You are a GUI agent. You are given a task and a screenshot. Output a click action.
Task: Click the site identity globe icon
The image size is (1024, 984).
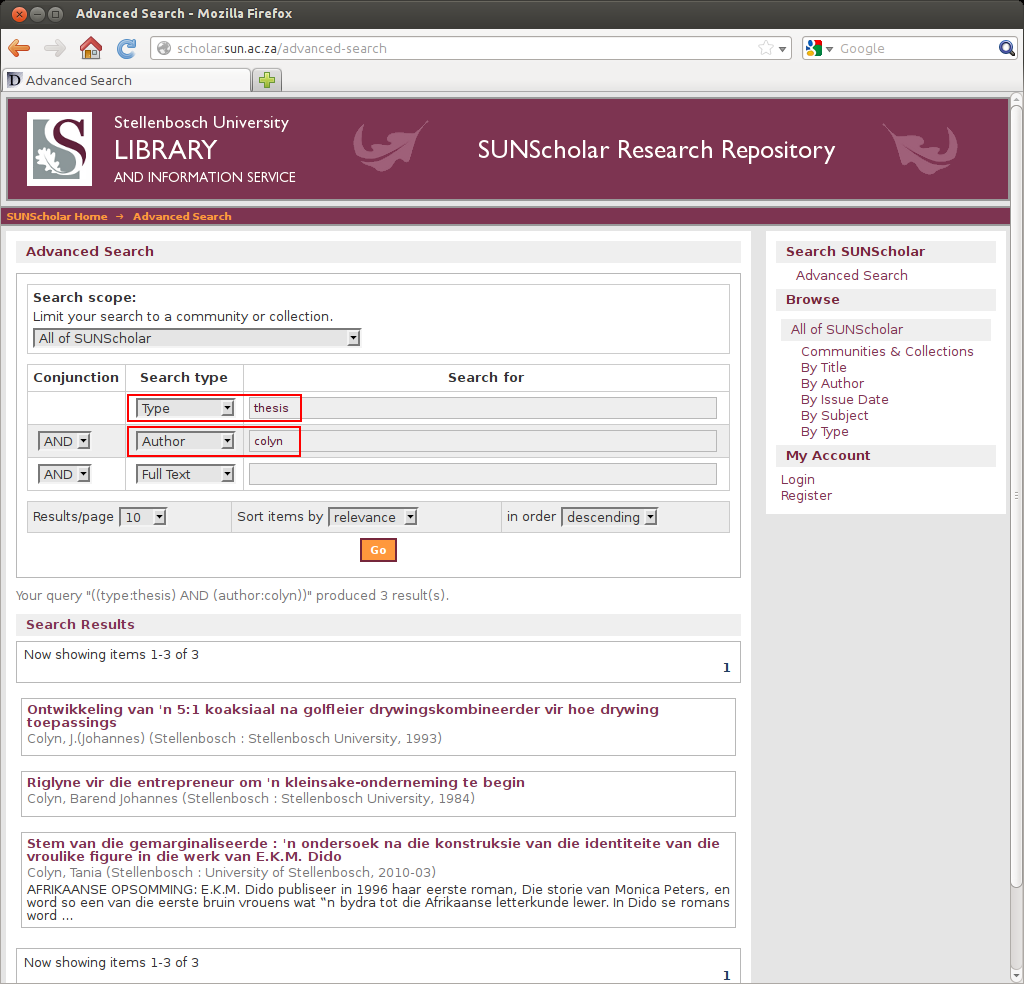point(164,48)
